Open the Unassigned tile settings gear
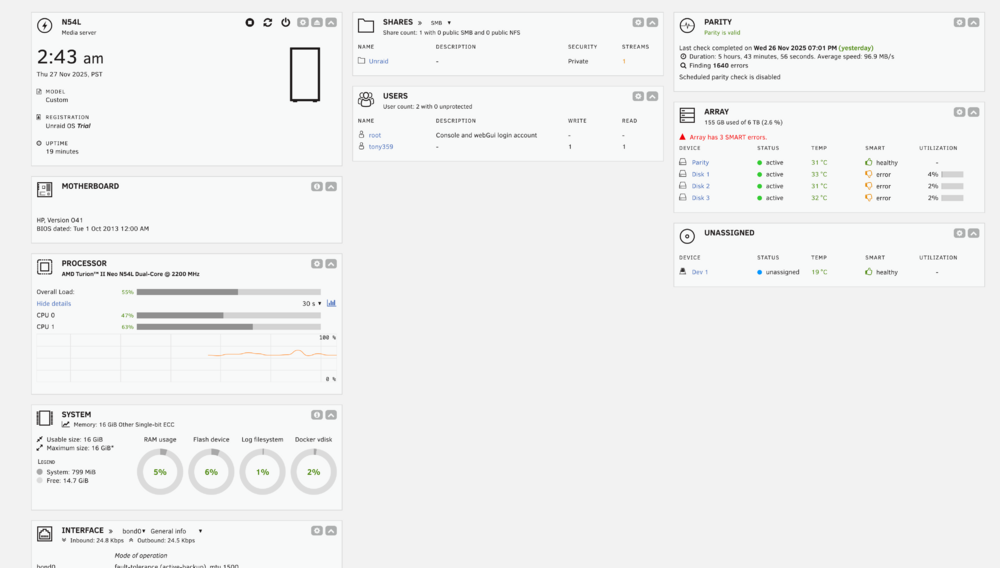The image size is (1000, 568). 960,233
